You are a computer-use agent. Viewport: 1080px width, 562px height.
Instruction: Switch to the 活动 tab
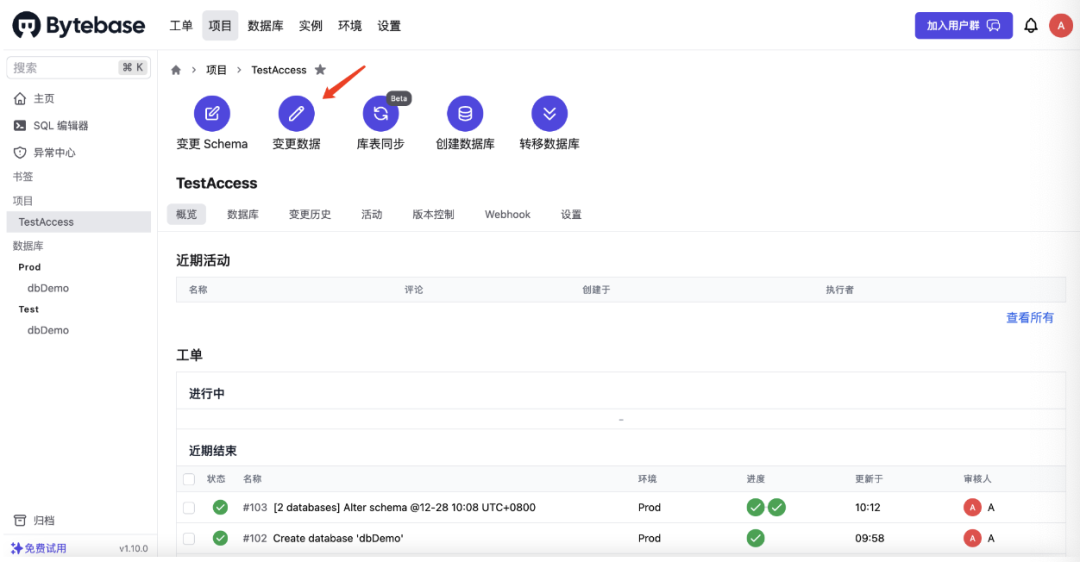point(372,214)
